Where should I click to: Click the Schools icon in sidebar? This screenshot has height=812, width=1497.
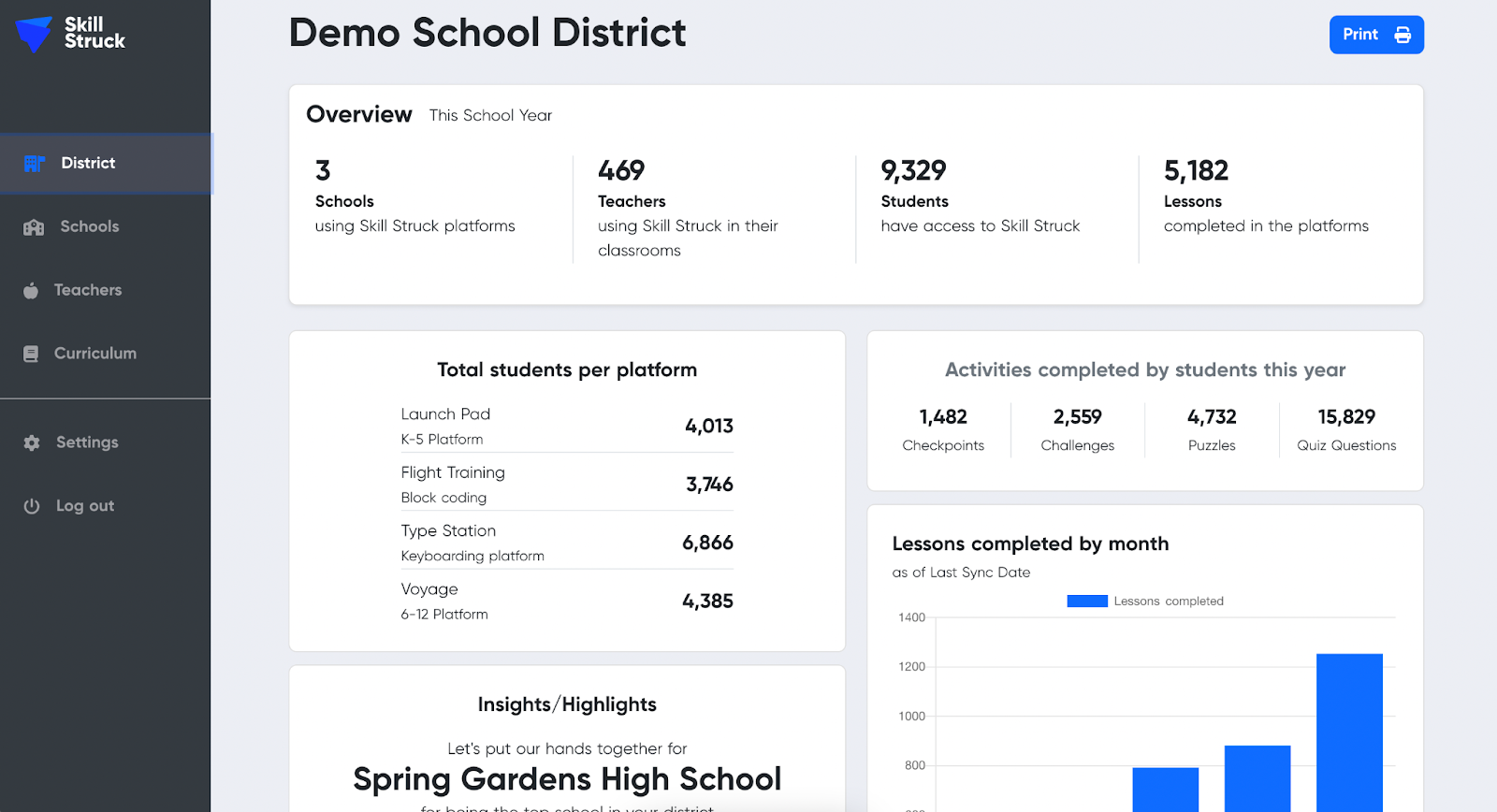34,227
